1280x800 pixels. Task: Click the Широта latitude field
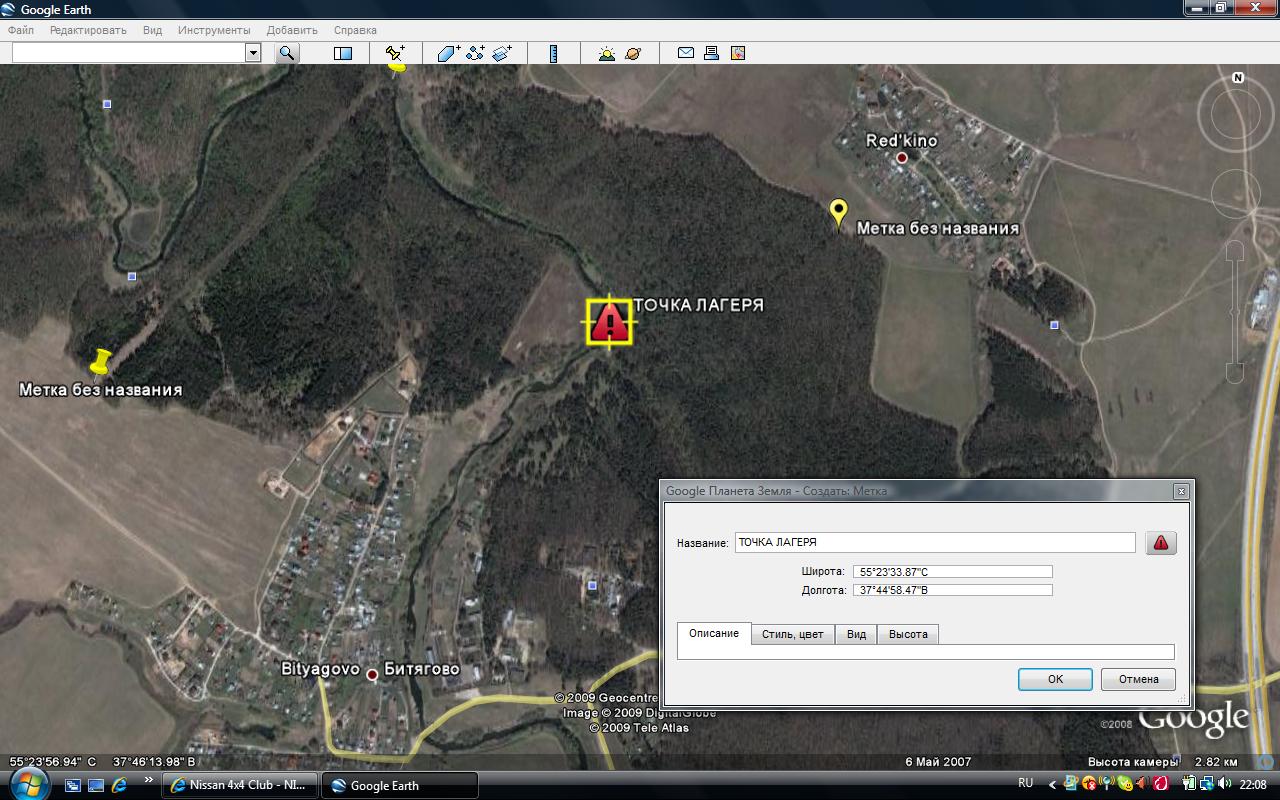click(953, 572)
